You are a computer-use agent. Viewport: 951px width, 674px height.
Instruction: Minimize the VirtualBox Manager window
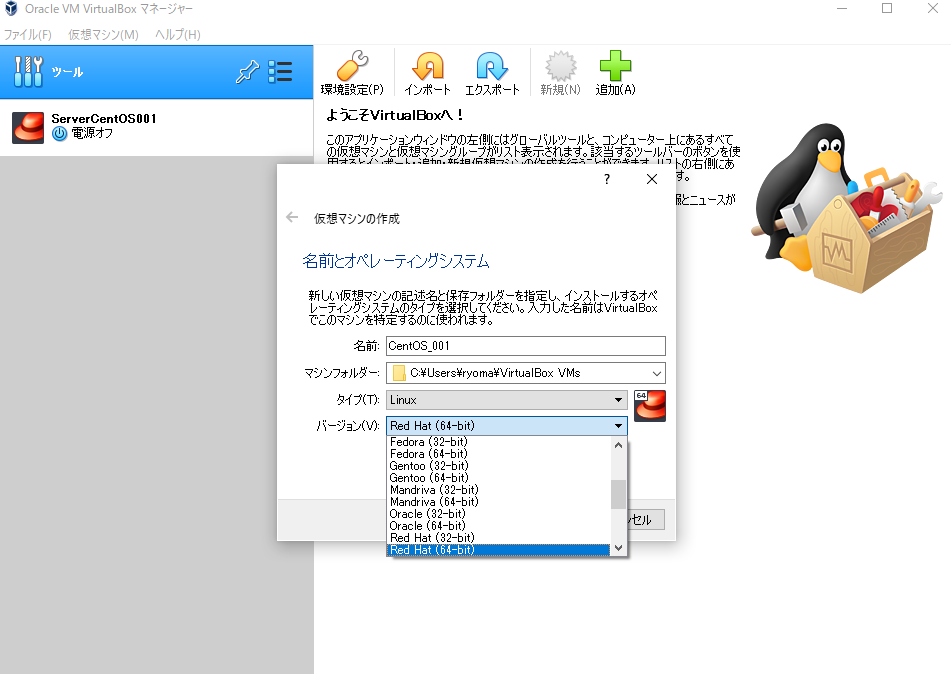coord(842,8)
